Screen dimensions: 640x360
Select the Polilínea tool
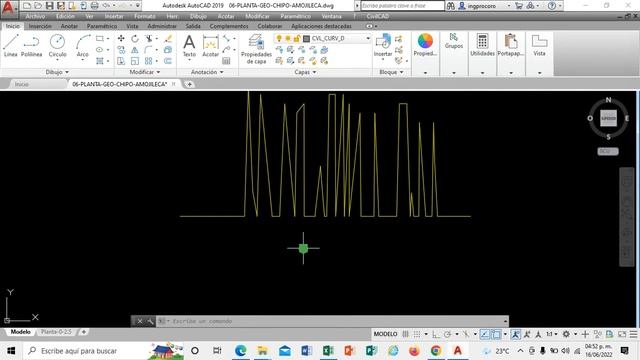point(31,46)
